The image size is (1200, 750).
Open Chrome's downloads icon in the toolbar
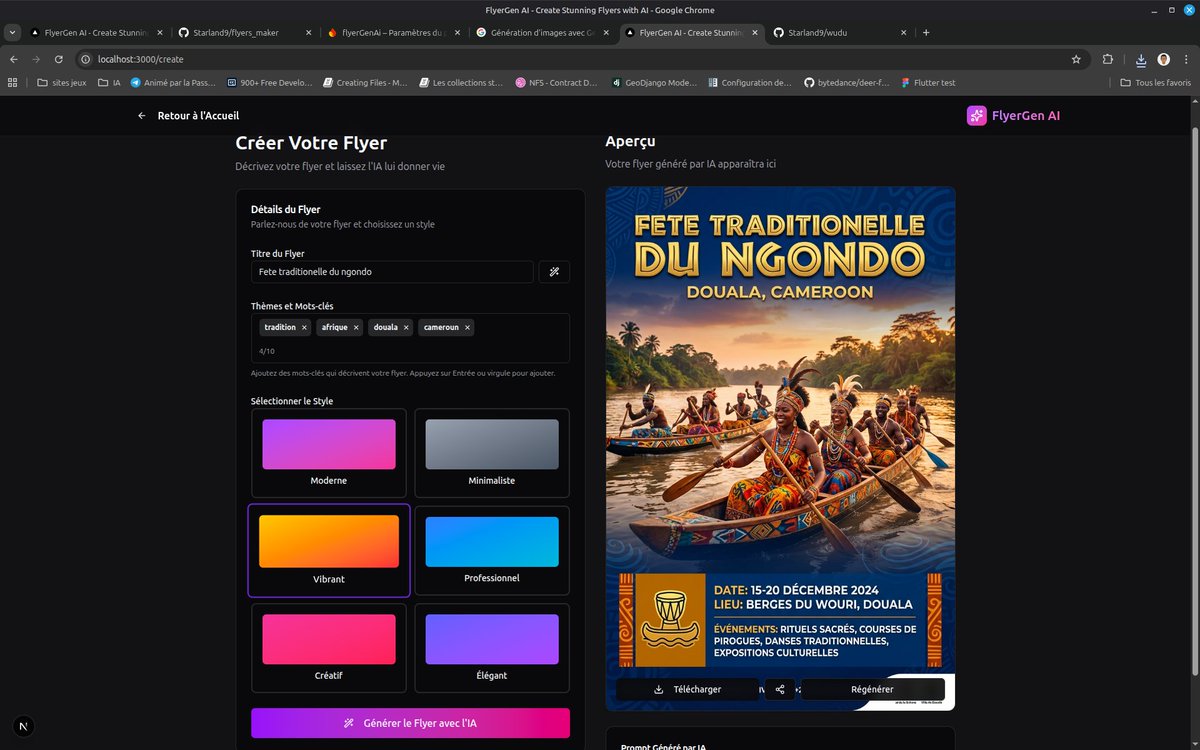click(1140, 60)
